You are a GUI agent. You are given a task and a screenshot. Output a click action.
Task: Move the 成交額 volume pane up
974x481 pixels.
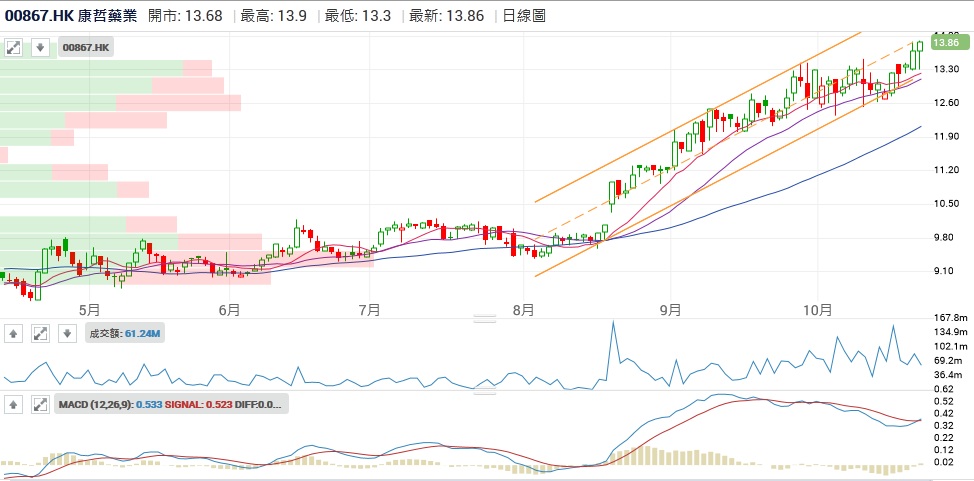[x=14, y=333]
